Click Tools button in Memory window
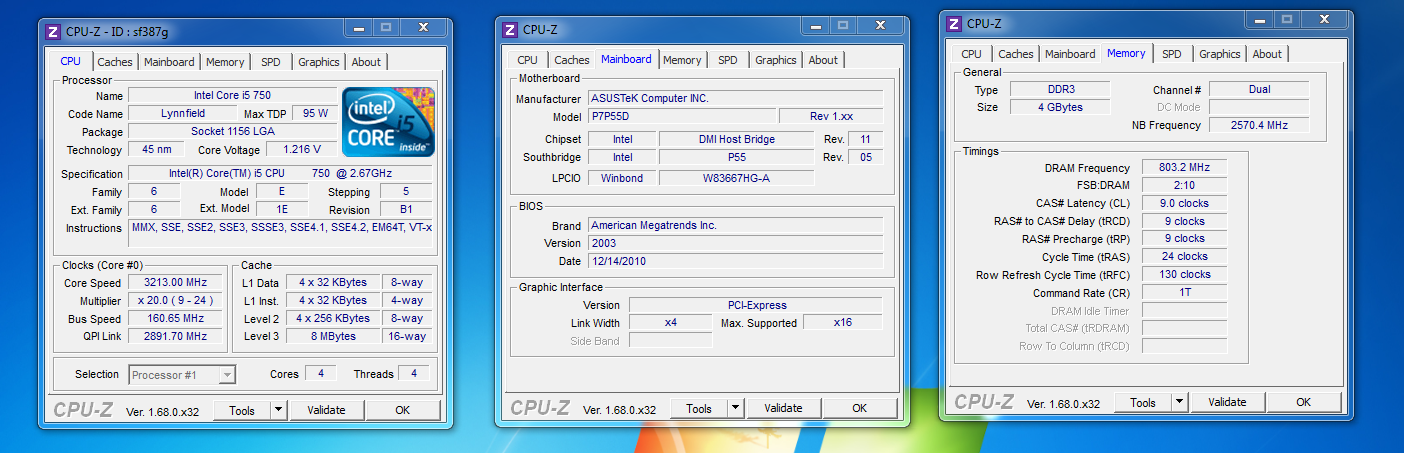This screenshot has width=1404, height=453. pyautogui.click(x=1143, y=402)
